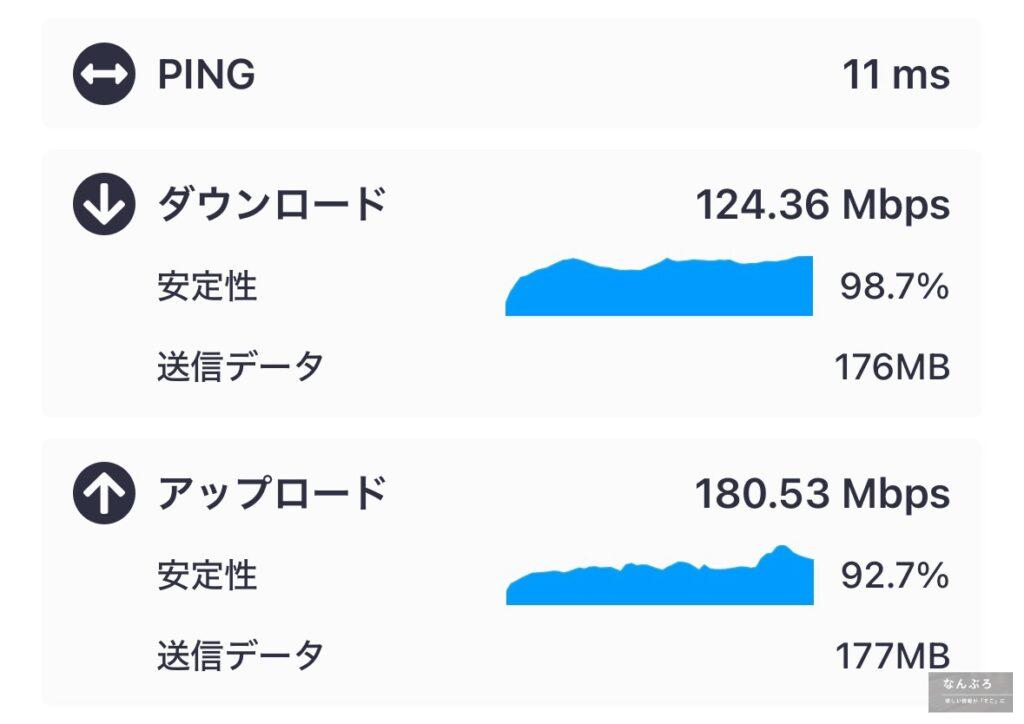Click the upload arrow icon
This screenshot has width=1024, height=724.
point(104,493)
